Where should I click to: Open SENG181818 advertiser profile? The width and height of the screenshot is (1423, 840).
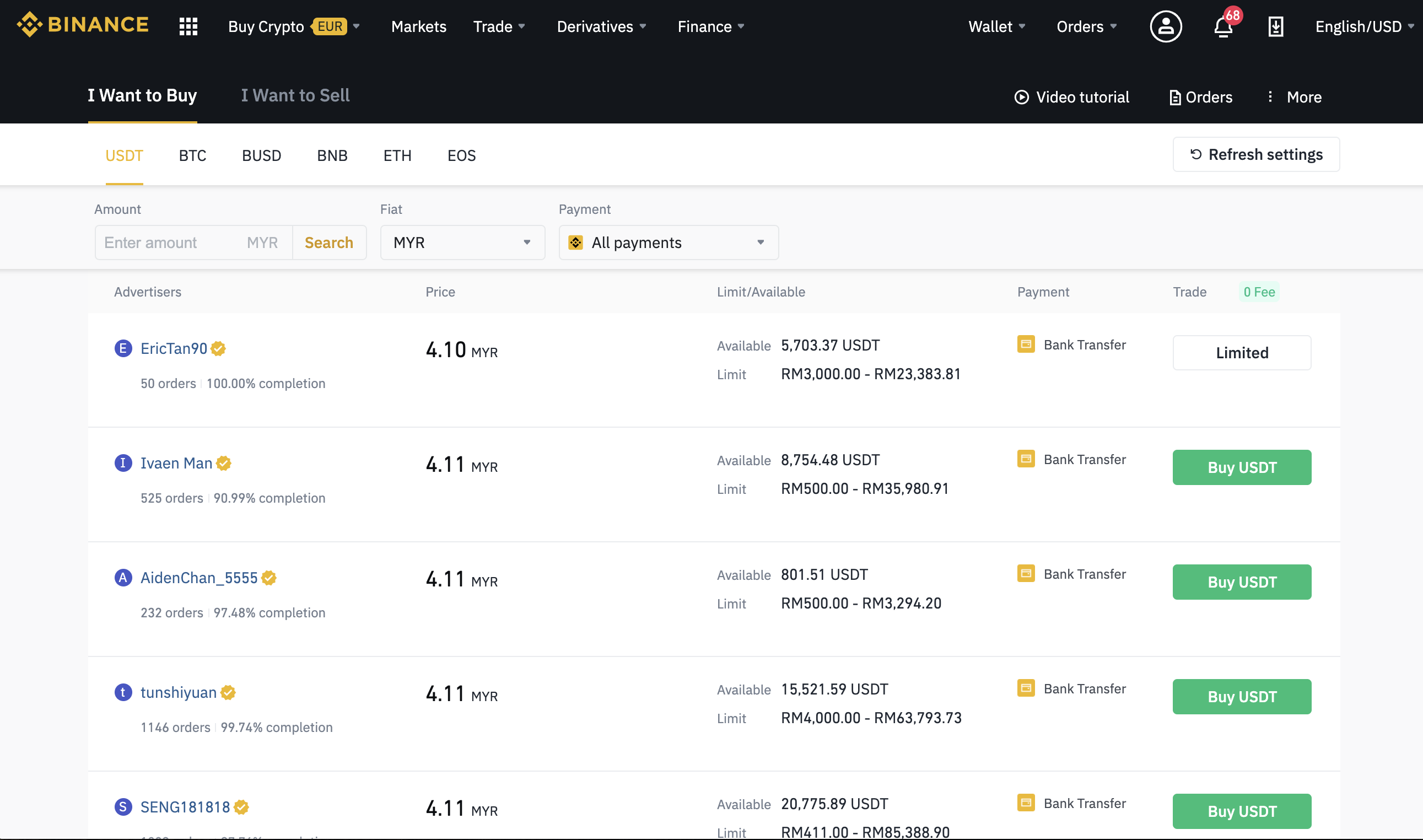point(185,806)
